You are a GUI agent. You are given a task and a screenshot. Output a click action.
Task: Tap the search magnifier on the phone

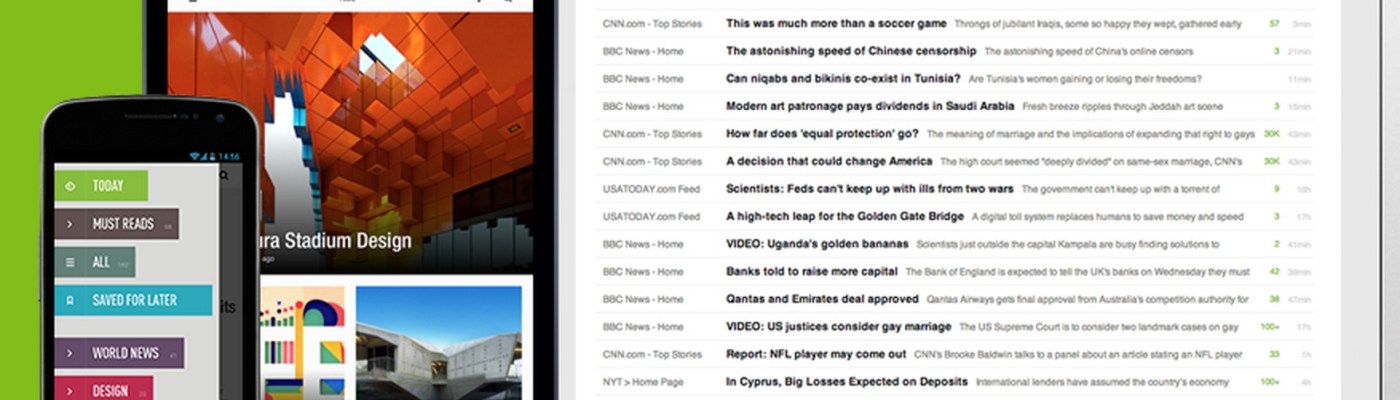224,176
